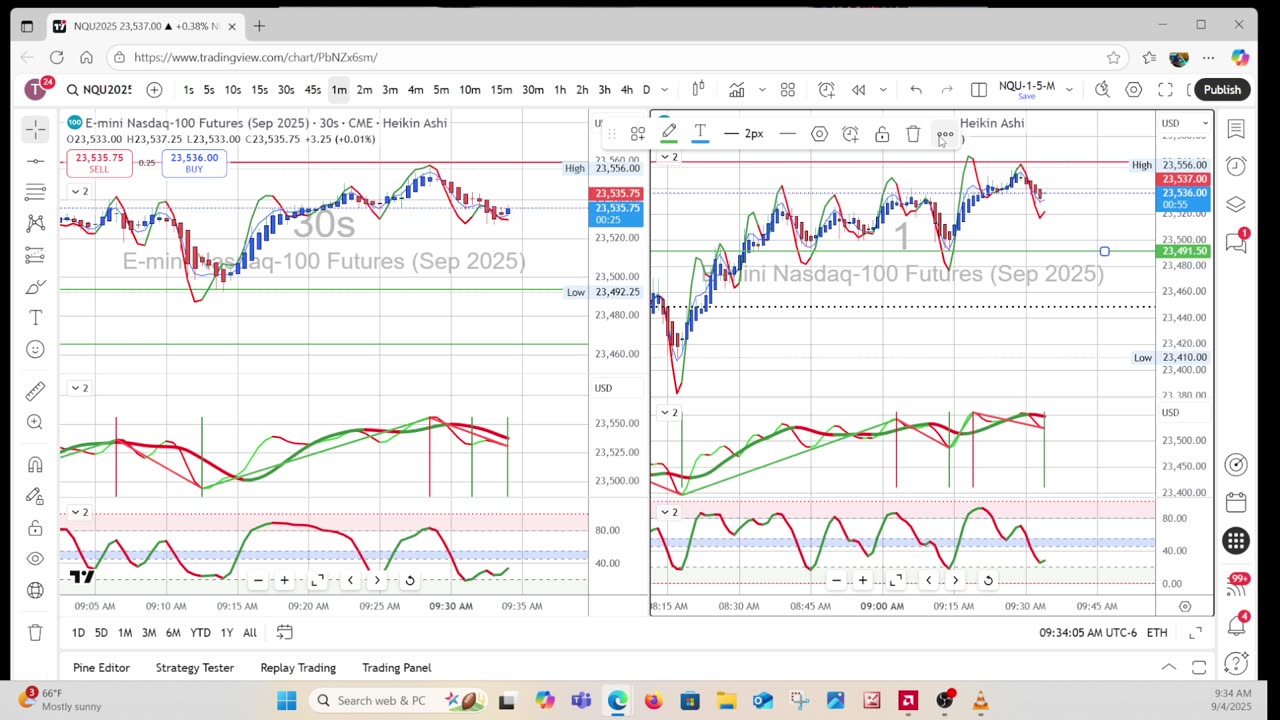
Task: Toggle lock all drawing tools
Action: (x=35, y=528)
